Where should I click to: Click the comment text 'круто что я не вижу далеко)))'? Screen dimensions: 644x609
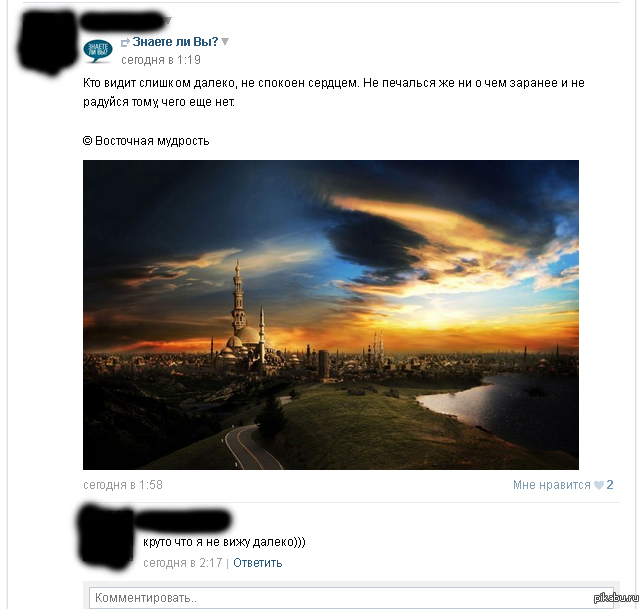[x=224, y=542]
